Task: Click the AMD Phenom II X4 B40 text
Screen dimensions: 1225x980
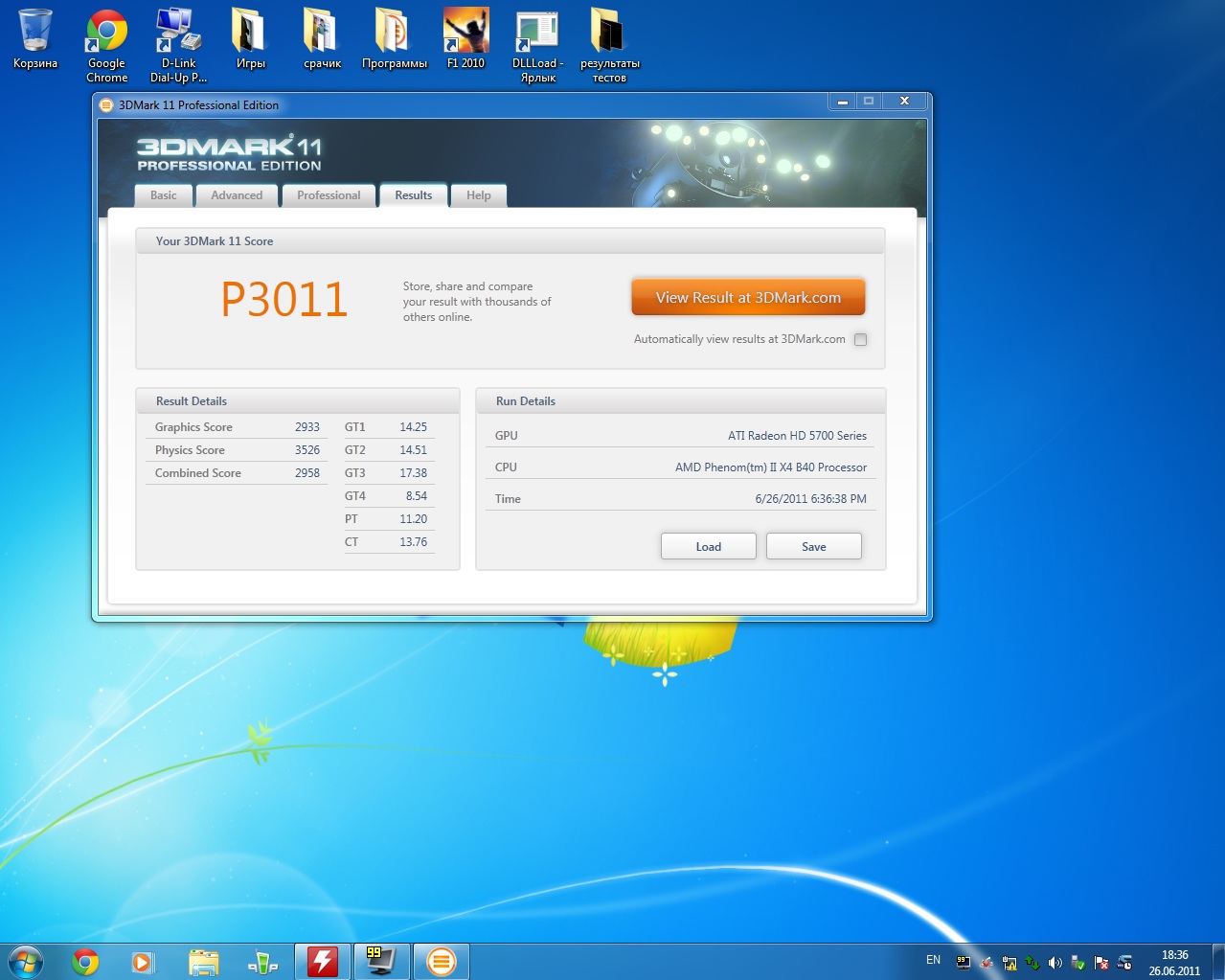Action: (x=771, y=467)
